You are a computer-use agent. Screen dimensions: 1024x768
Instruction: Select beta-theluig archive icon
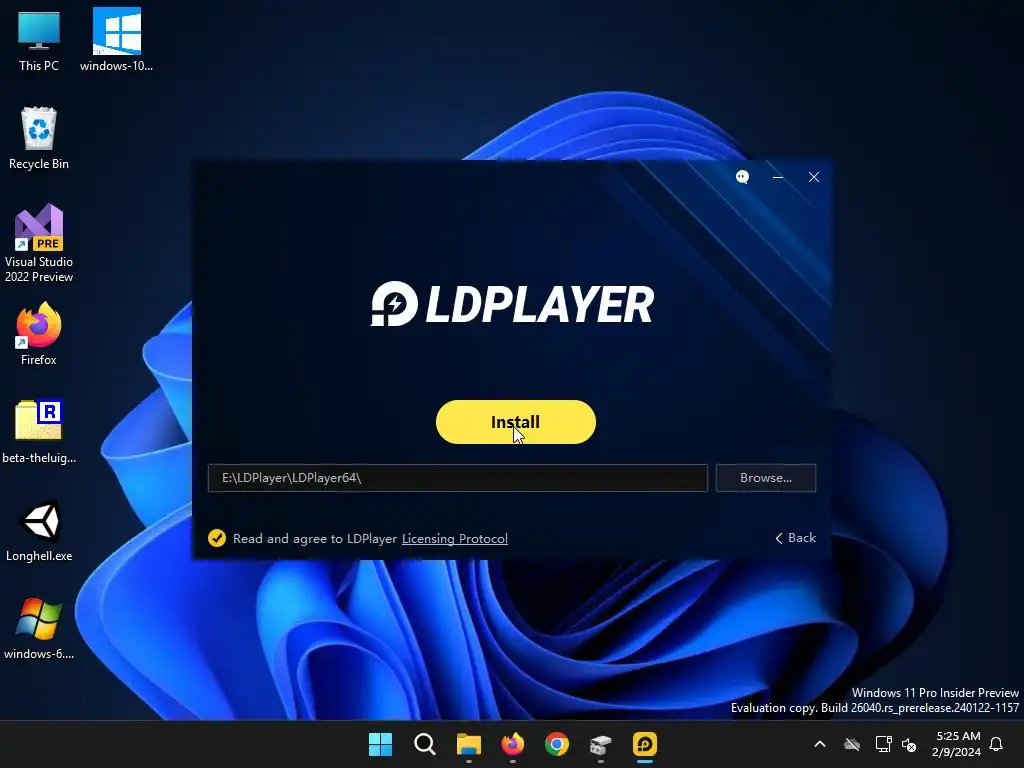(39, 432)
